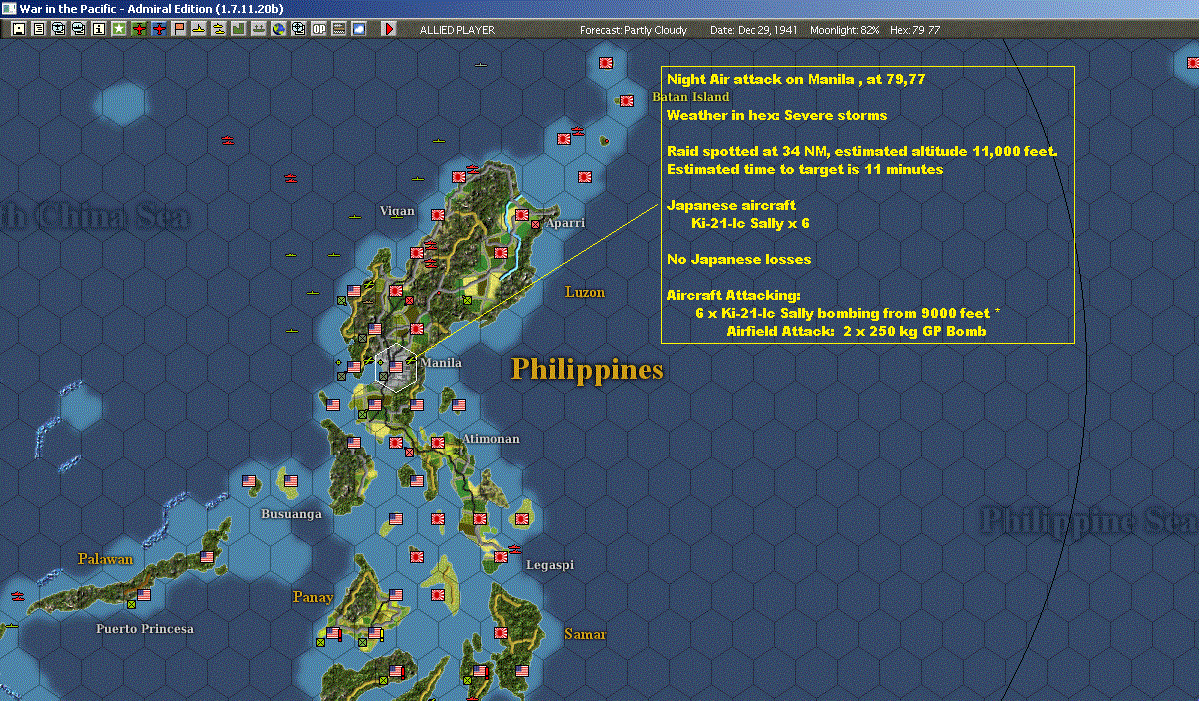Screen dimensions: 1199x701
Task: Click the white star on green icon
Action: 119,29
